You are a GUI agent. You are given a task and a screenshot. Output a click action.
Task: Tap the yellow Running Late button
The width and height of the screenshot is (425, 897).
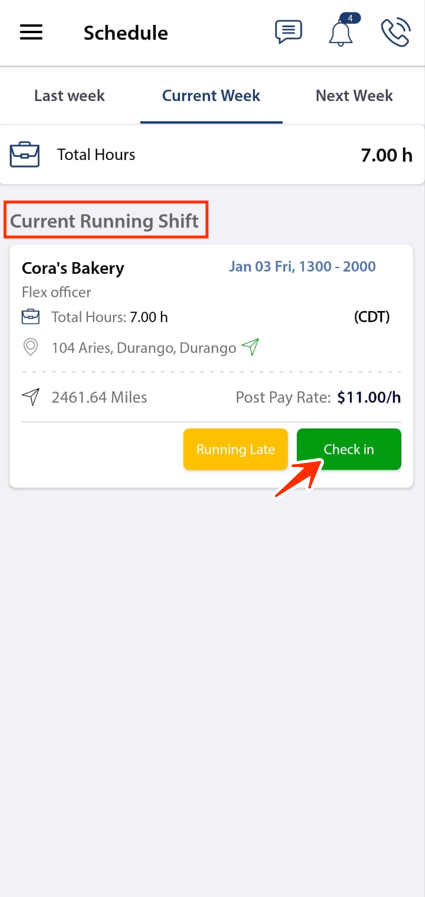pos(236,449)
